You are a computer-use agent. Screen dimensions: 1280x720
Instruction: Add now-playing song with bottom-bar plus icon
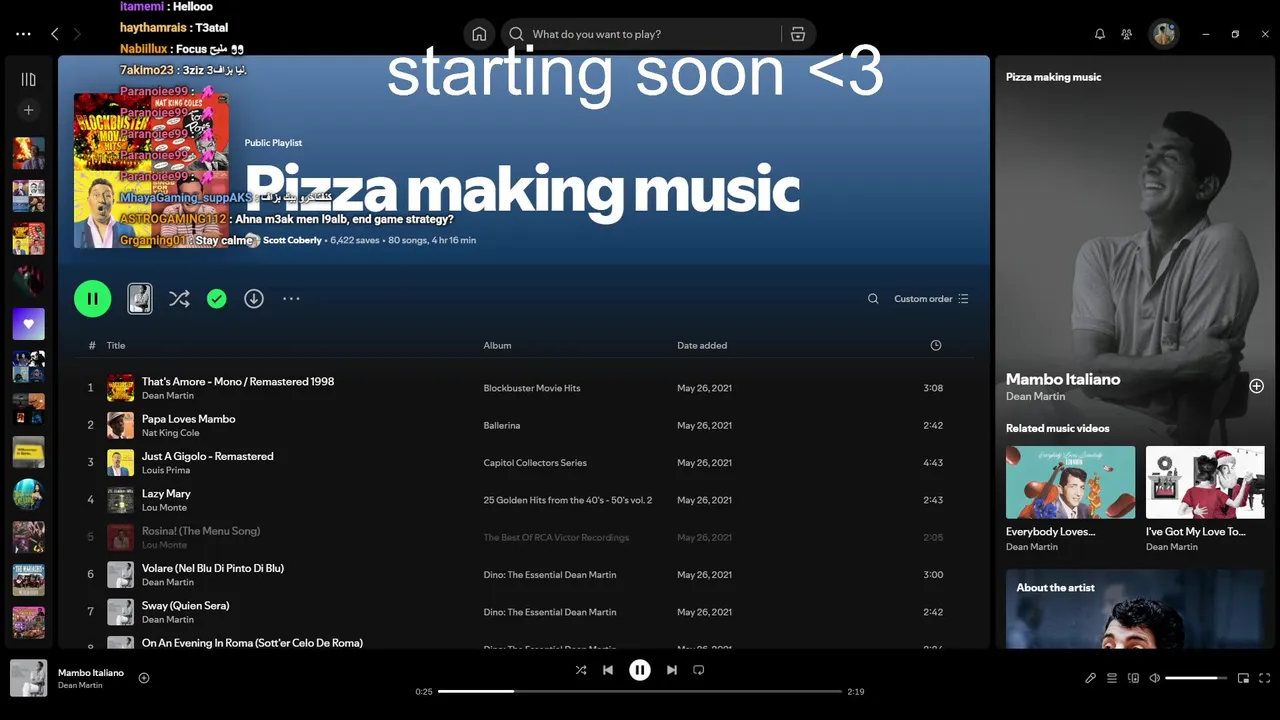pos(144,678)
